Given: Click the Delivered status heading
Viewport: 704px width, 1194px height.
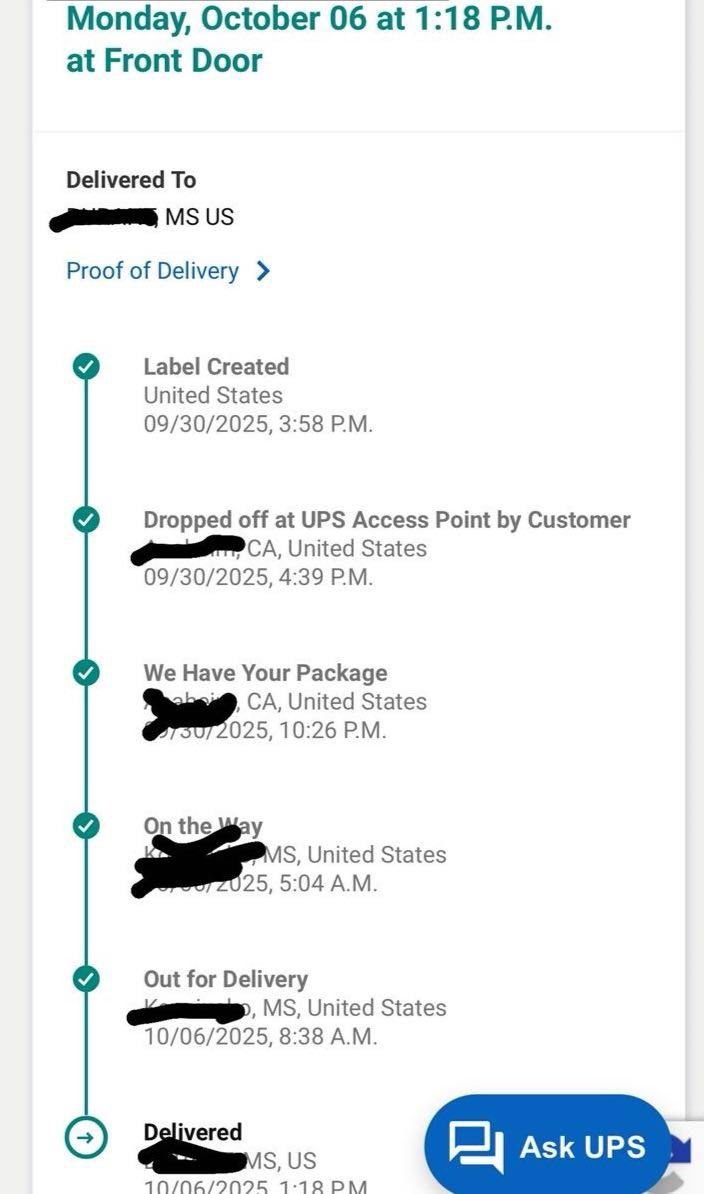Looking at the screenshot, I should pos(193,1132).
